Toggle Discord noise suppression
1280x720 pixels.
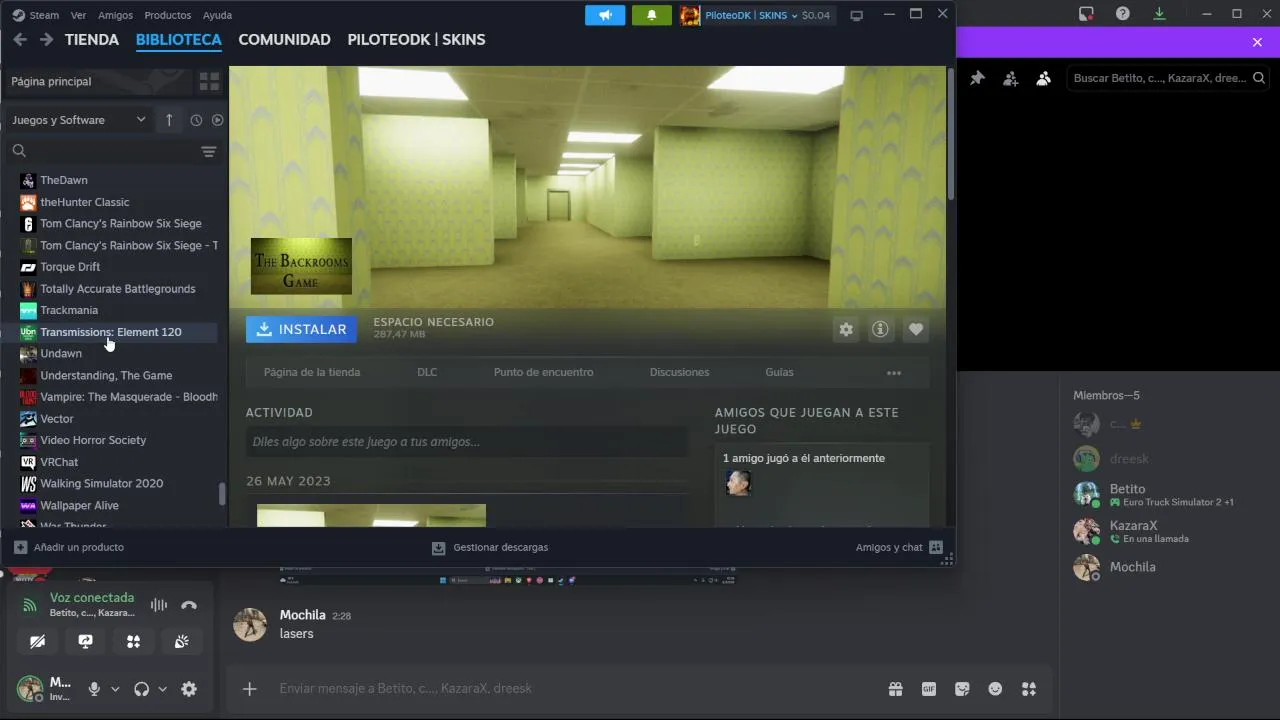point(158,605)
